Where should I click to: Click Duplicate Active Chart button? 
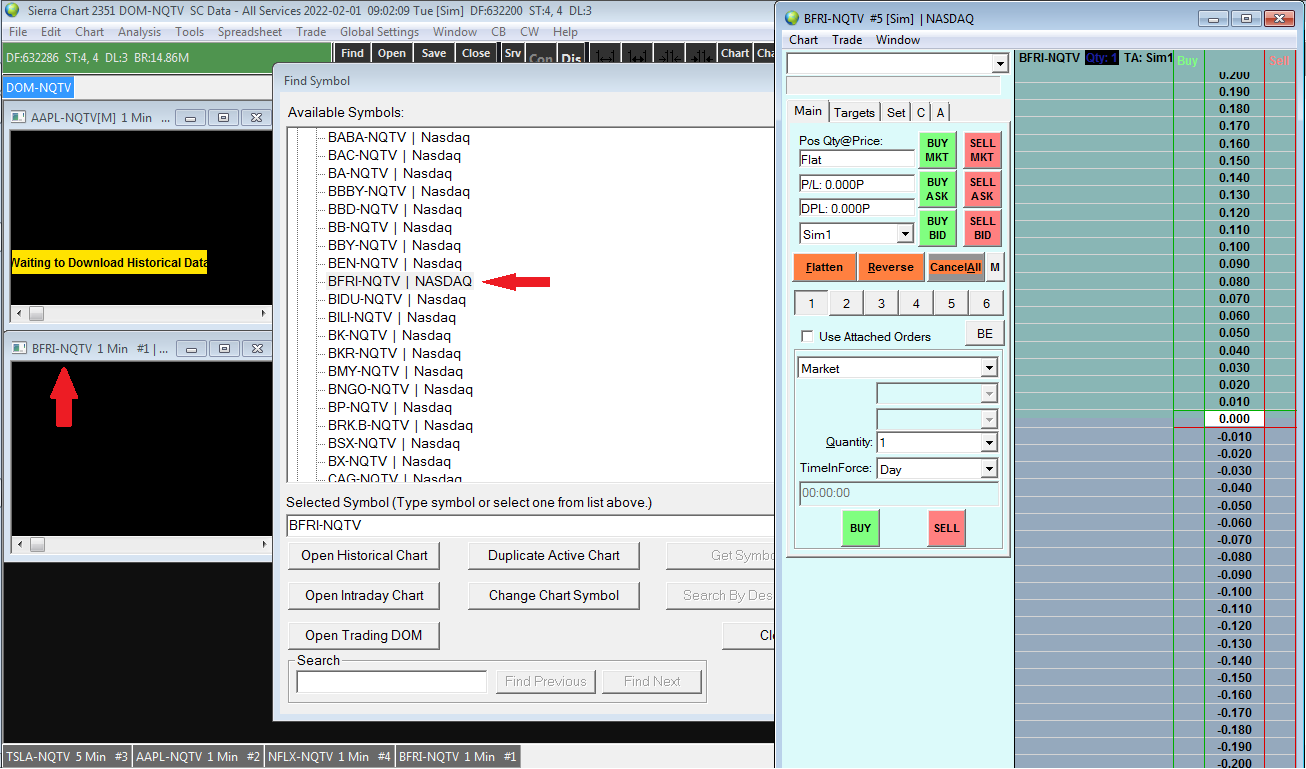click(x=554, y=556)
